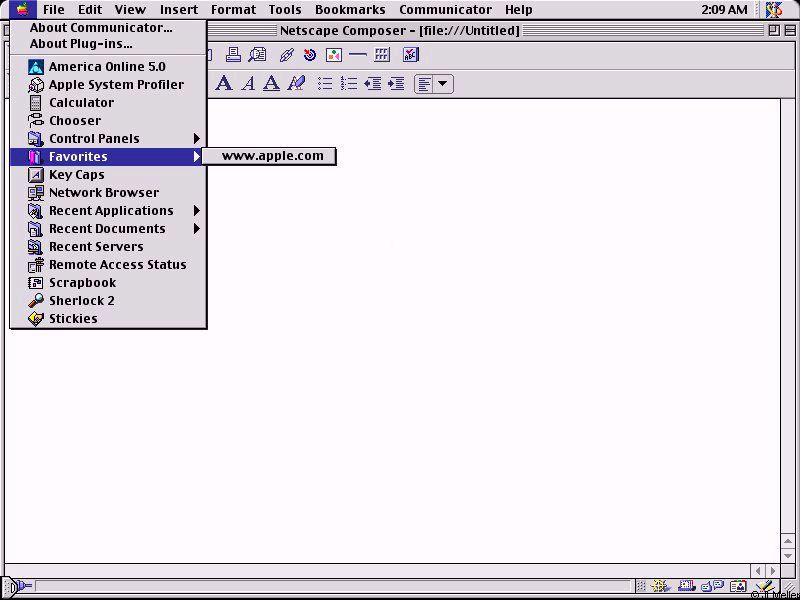800x600 pixels.
Task: Click the horizontal scrollbar's right arrow
Action: (772, 570)
